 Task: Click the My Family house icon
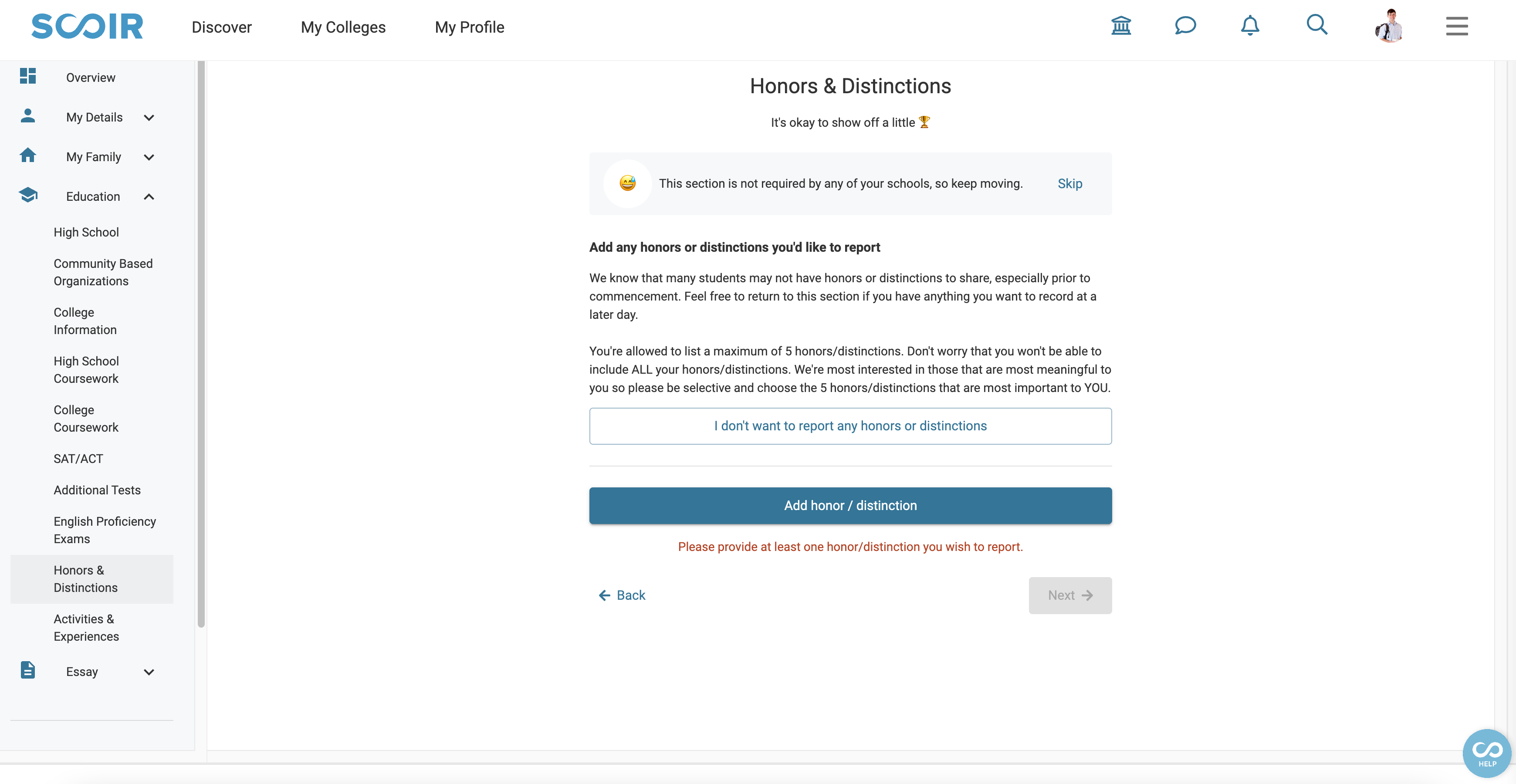click(x=27, y=155)
